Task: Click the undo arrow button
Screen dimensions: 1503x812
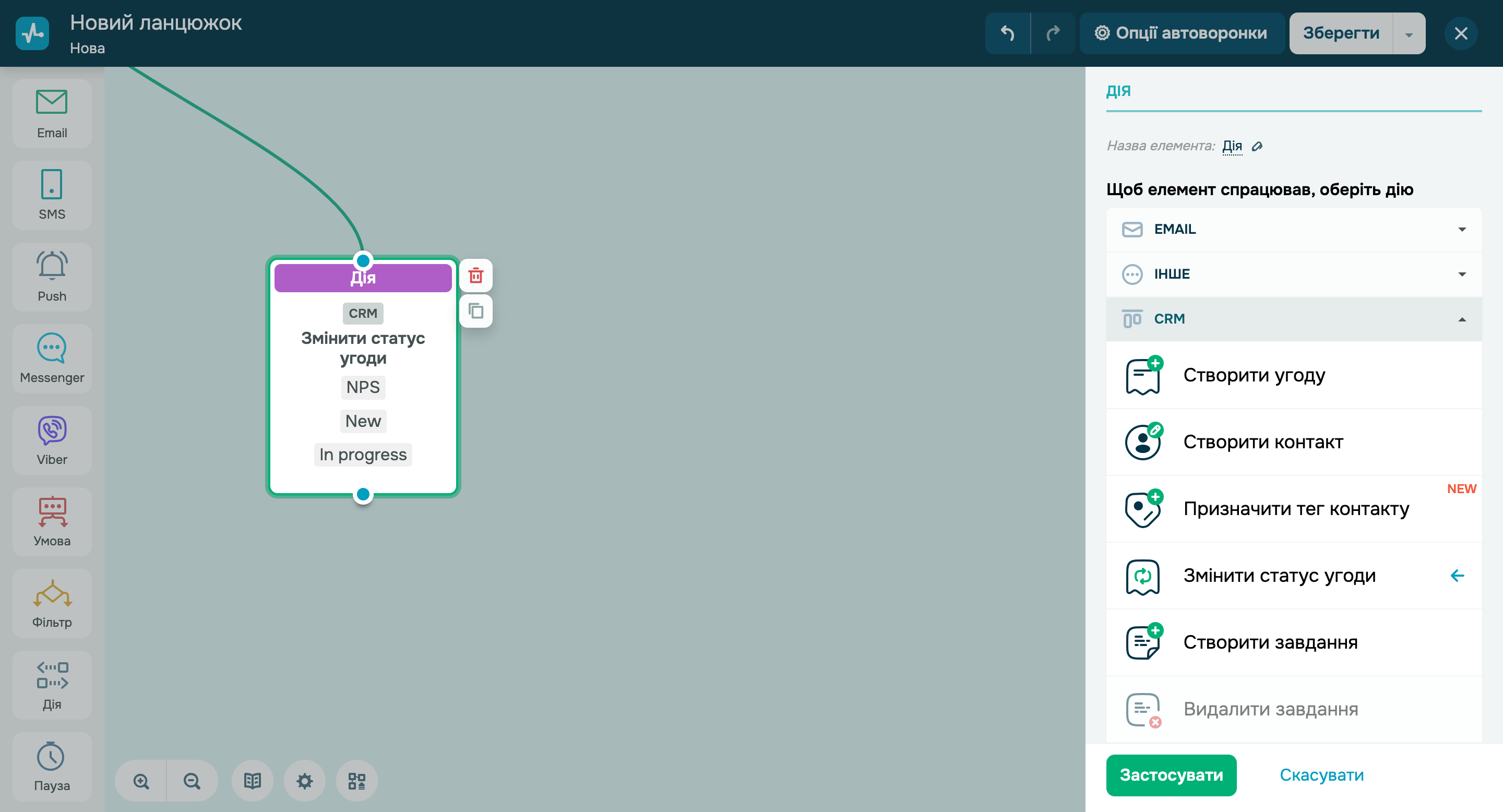Action: tap(1008, 33)
